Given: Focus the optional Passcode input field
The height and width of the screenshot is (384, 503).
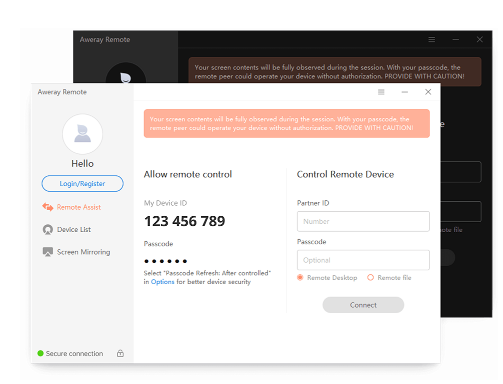Looking at the screenshot, I should click(x=363, y=260).
